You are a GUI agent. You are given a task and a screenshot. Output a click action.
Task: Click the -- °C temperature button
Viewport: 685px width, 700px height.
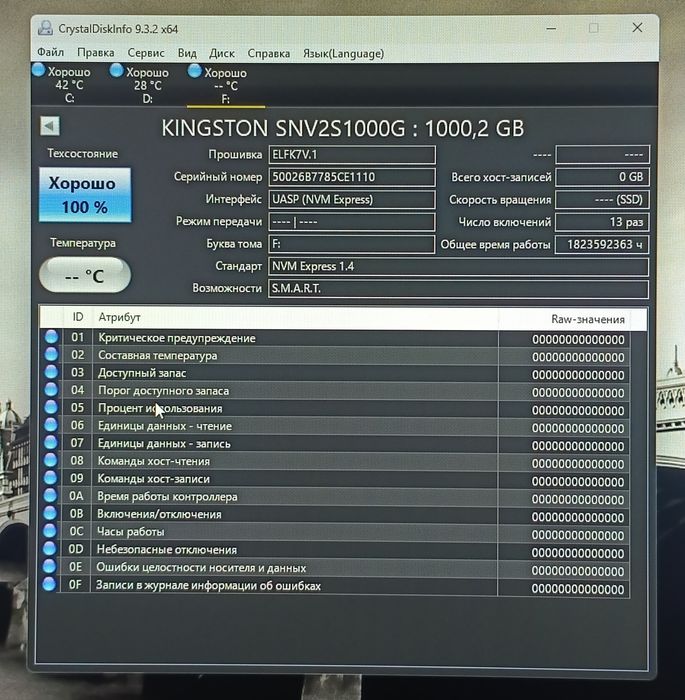point(85,275)
